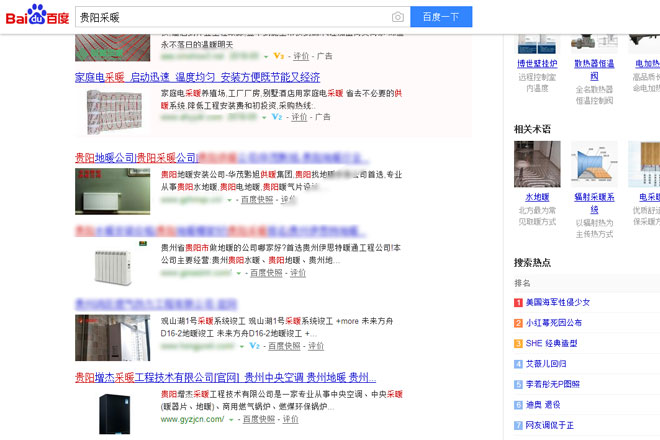Viewport: 660px width, 440px height.
Task: Click the V2 badge of the 观山湖1号 result
Action: pos(255,346)
